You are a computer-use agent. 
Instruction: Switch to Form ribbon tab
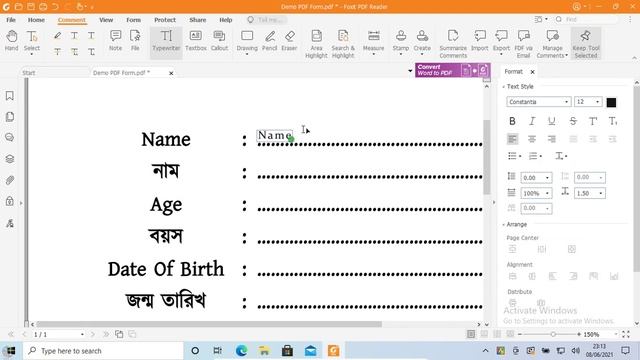pyautogui.click(x=133, y=20)
